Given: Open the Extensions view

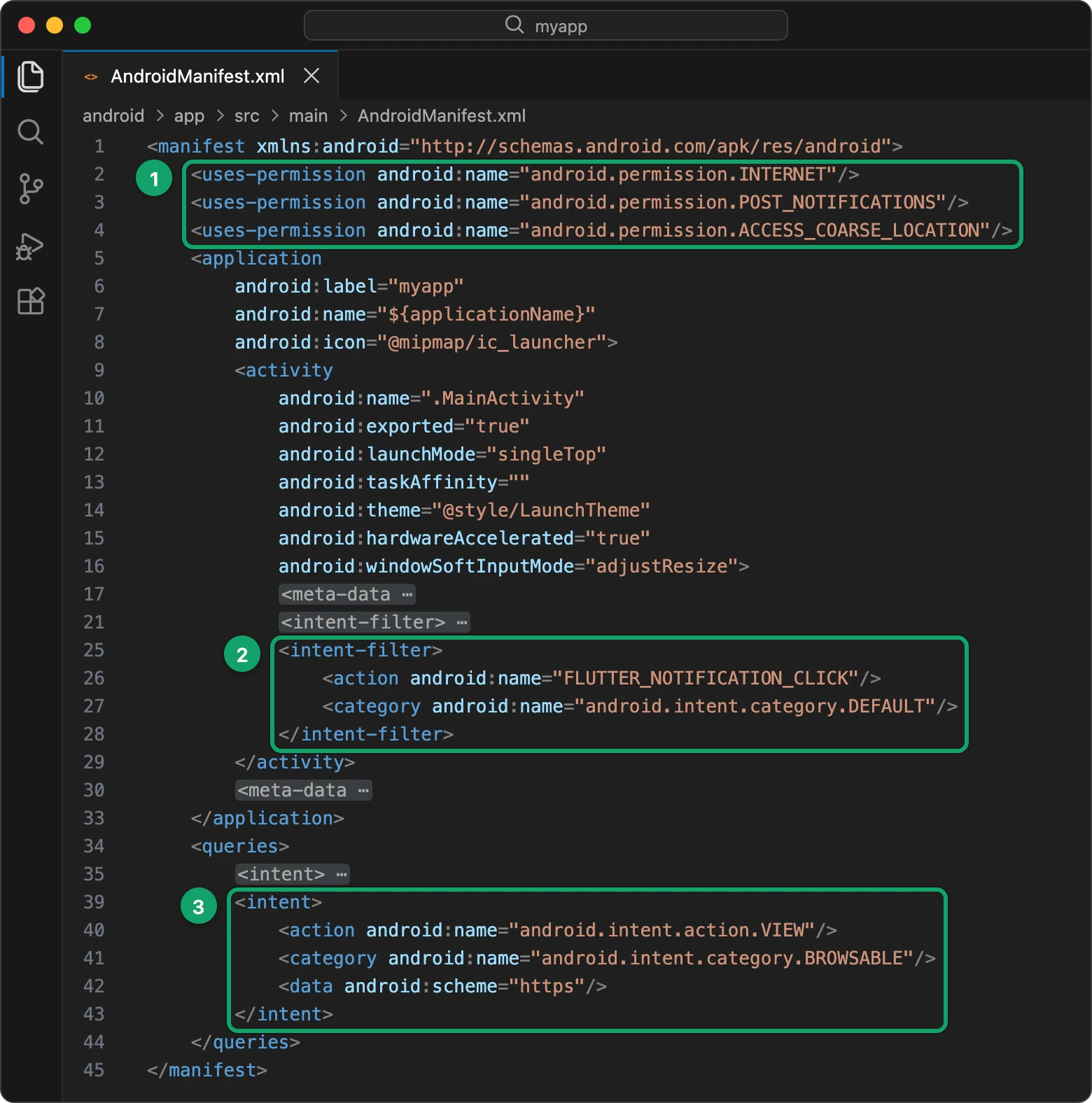Looking at the screenshot, I should 30,301.
